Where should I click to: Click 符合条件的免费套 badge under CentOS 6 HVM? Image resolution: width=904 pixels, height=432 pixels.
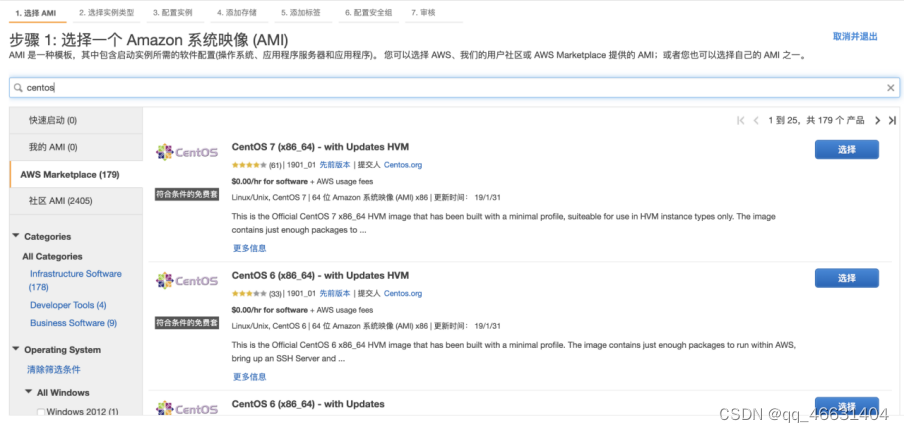click(x=187, y=323)
